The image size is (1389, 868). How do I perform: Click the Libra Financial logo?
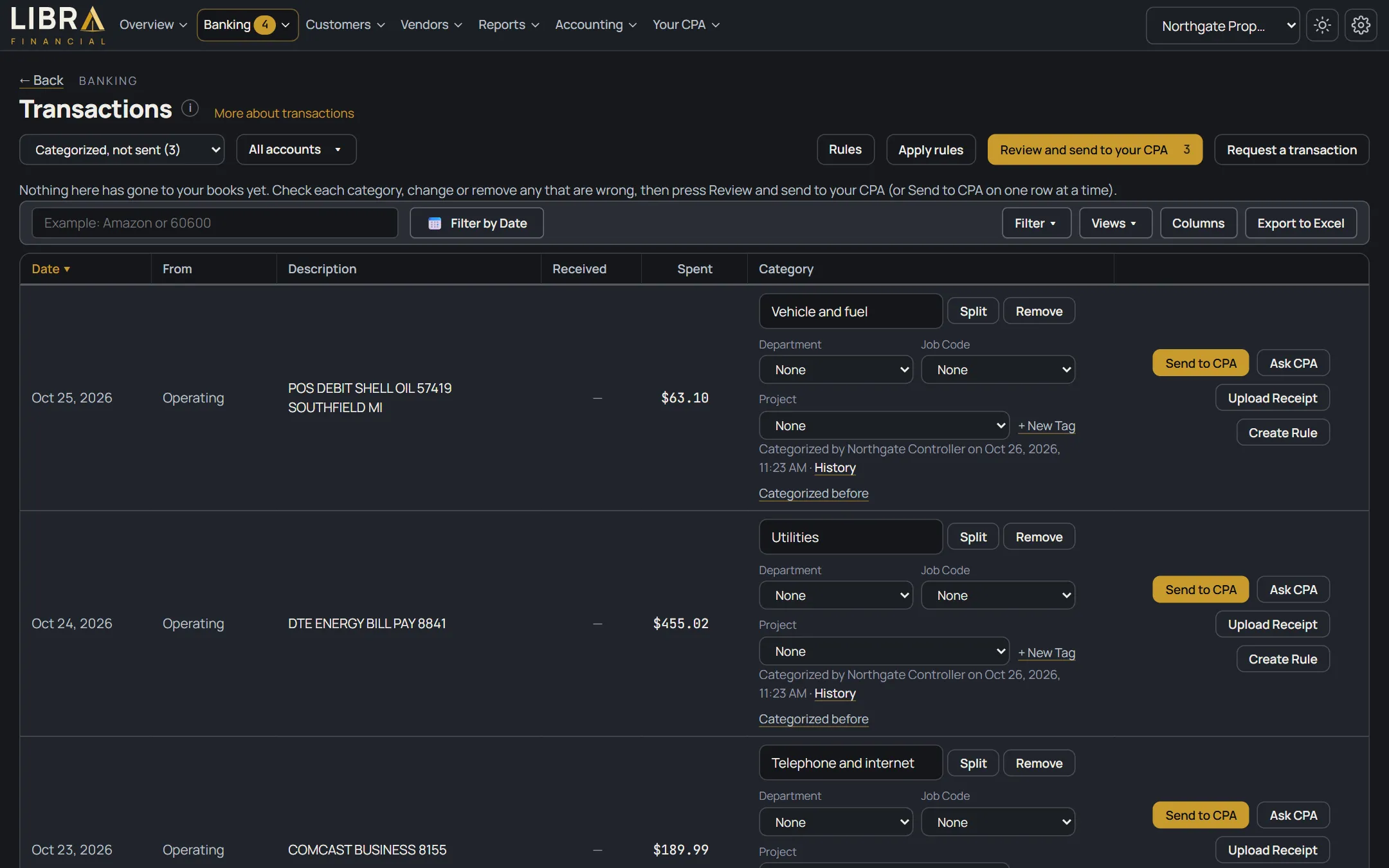click(57, 25)
